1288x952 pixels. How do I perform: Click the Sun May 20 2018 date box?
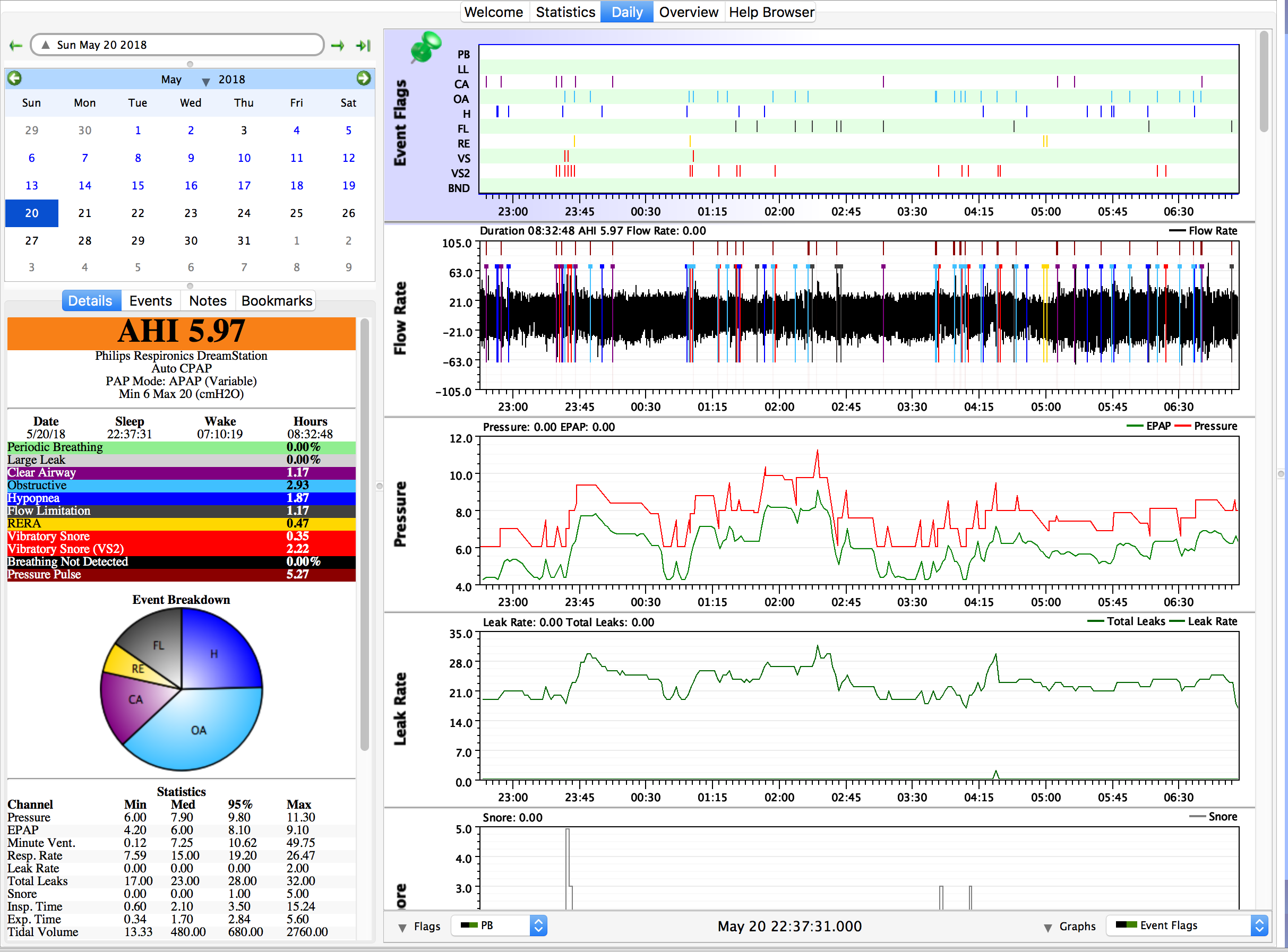[x=177, y=45]
